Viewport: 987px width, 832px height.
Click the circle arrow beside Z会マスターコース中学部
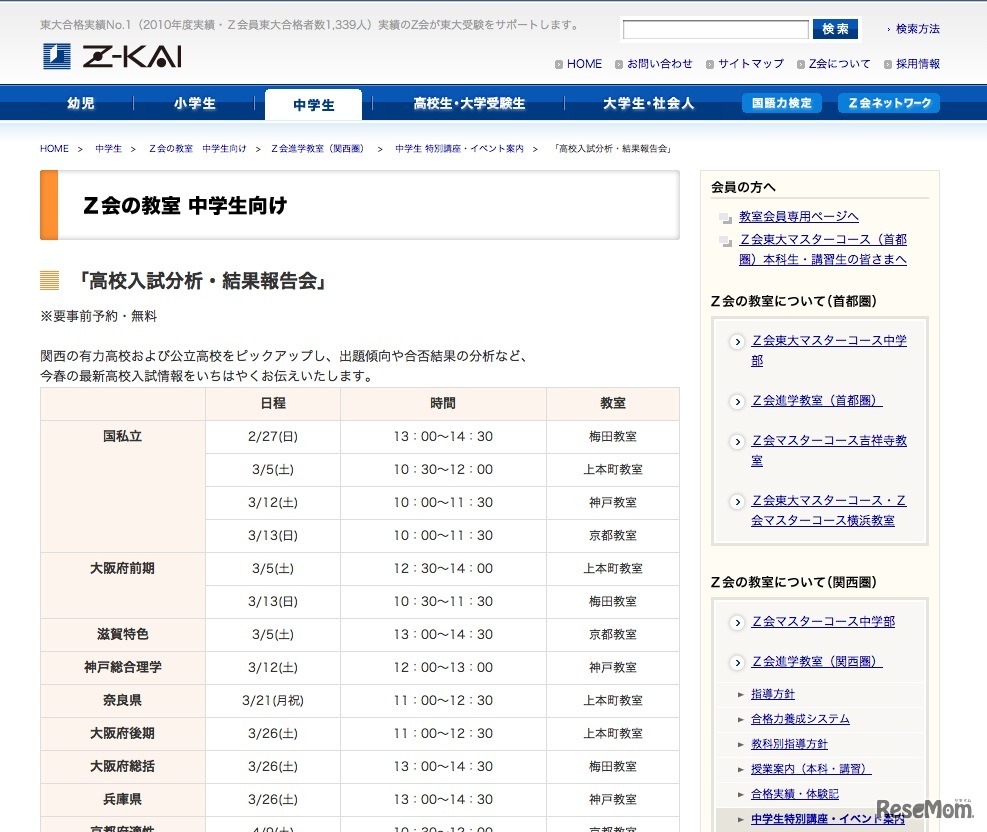pos(736,621)
